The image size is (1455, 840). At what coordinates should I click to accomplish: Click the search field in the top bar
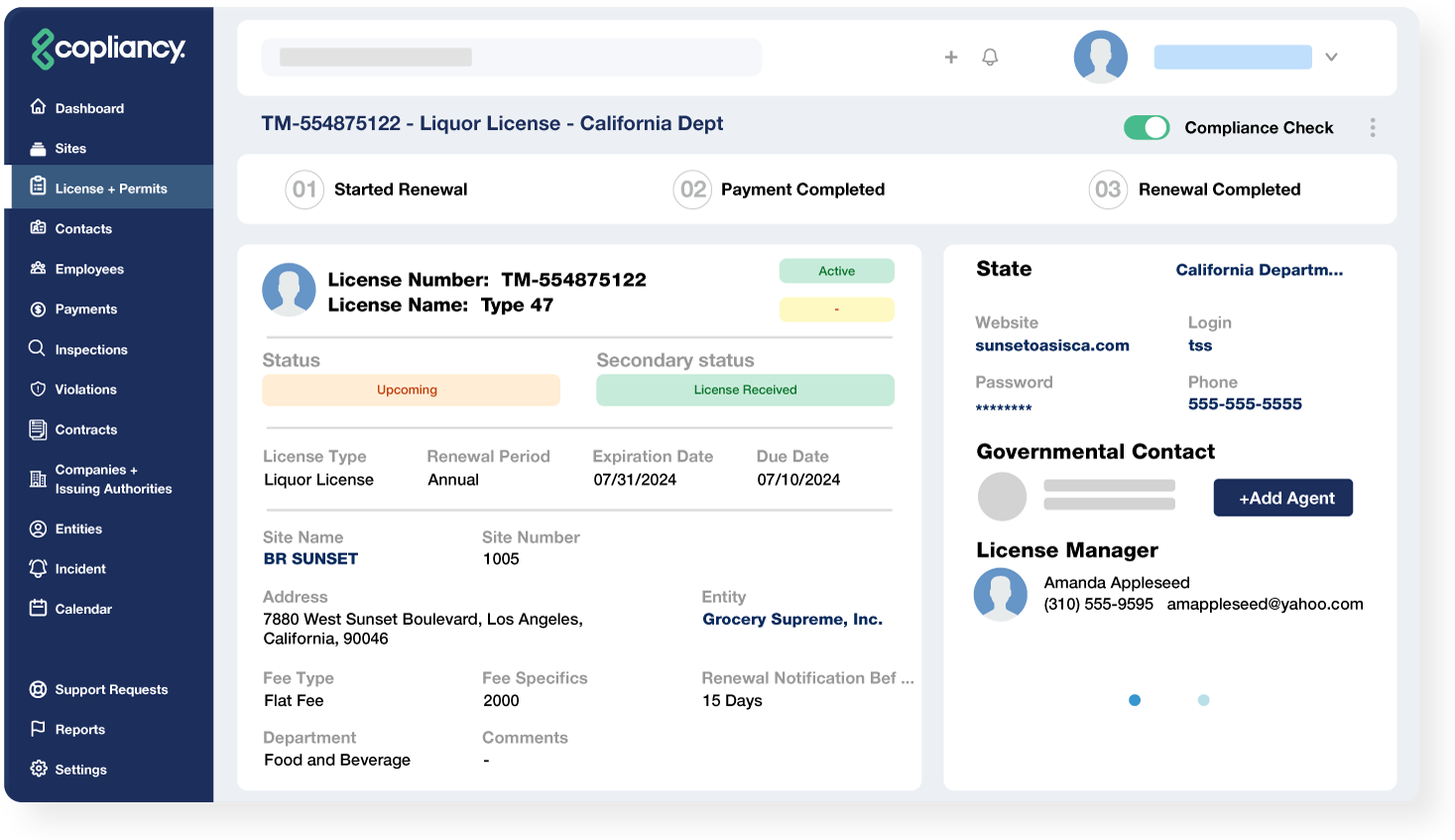(x=512, y=58)
